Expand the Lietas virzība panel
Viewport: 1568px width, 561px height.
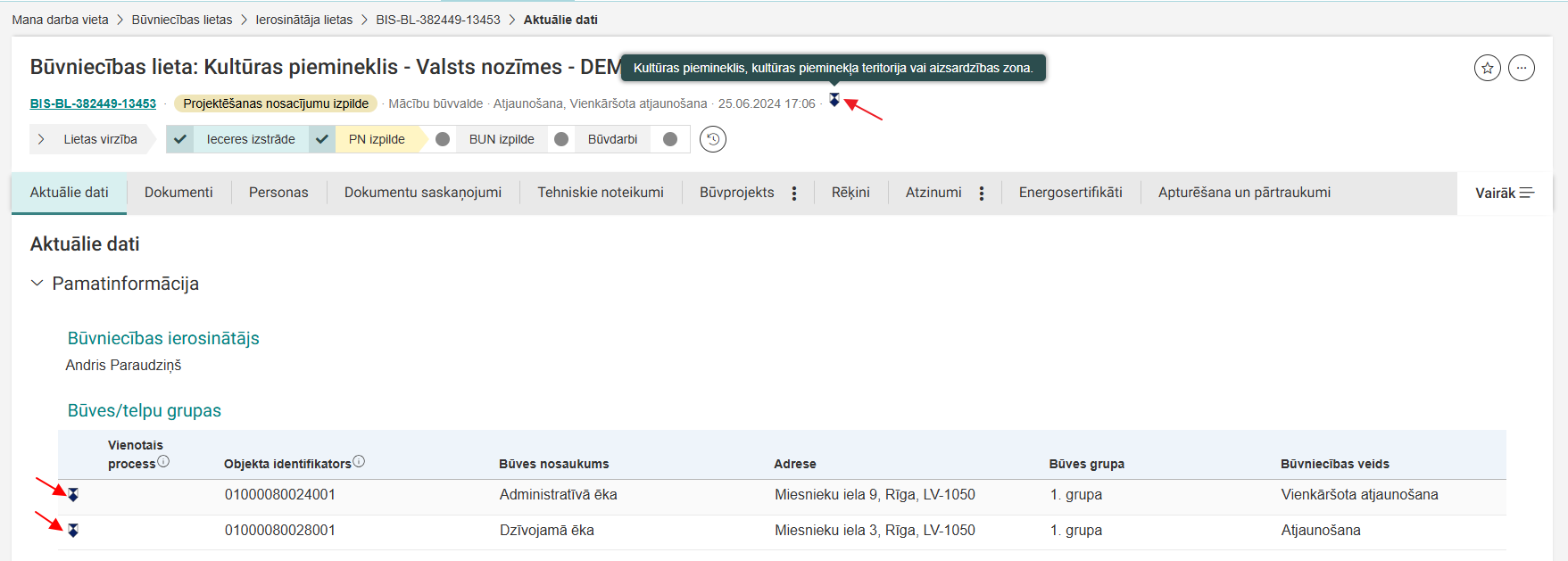point(89,139)
